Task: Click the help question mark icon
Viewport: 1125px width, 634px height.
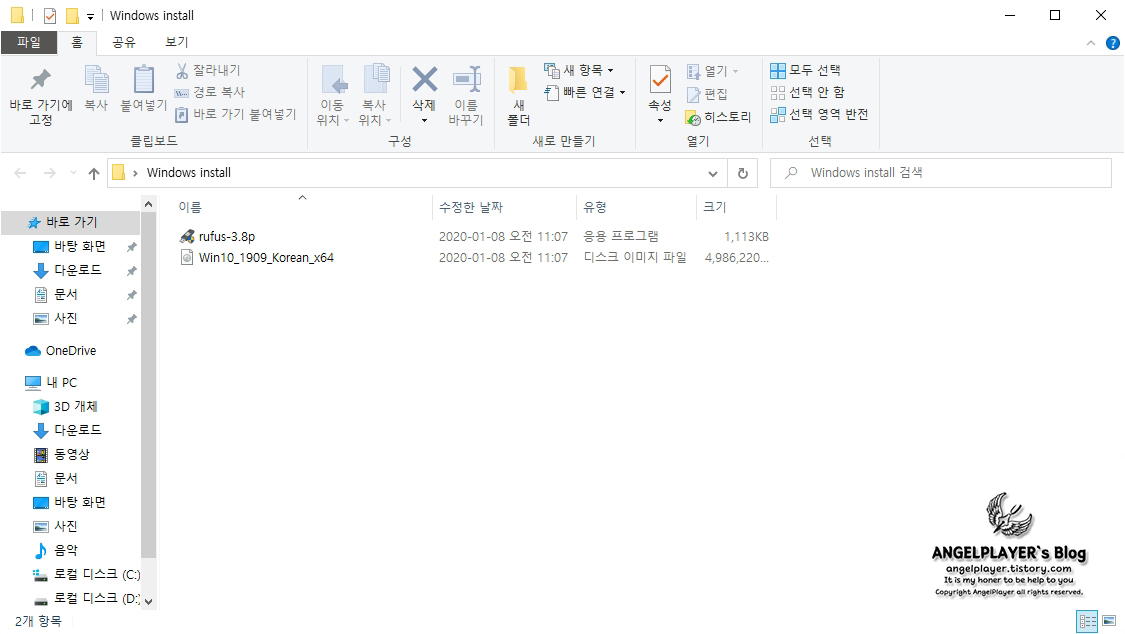Action: pos(1112,43)
